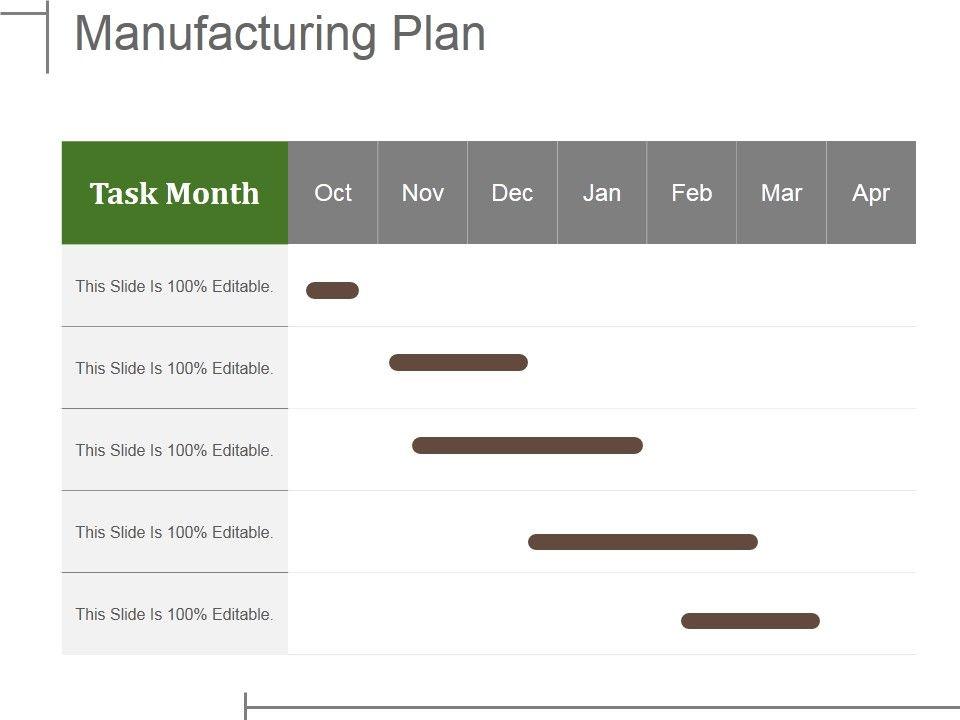The image size is (960, 720).
Task: Select the second task row's text label
Action: (x=174, y=368)
